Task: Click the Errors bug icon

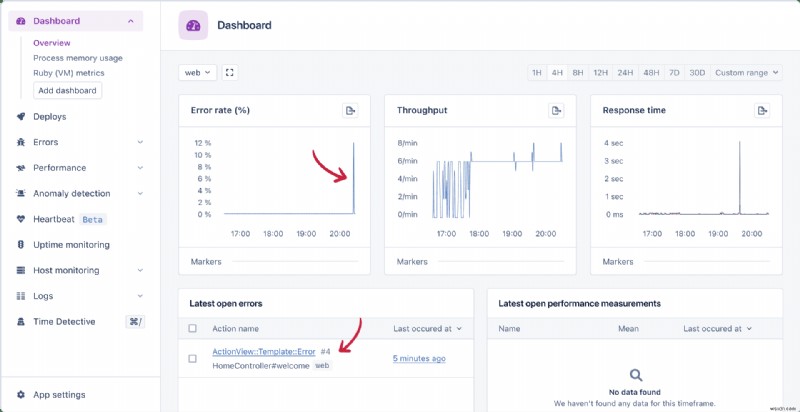Action: click(20, 142)
